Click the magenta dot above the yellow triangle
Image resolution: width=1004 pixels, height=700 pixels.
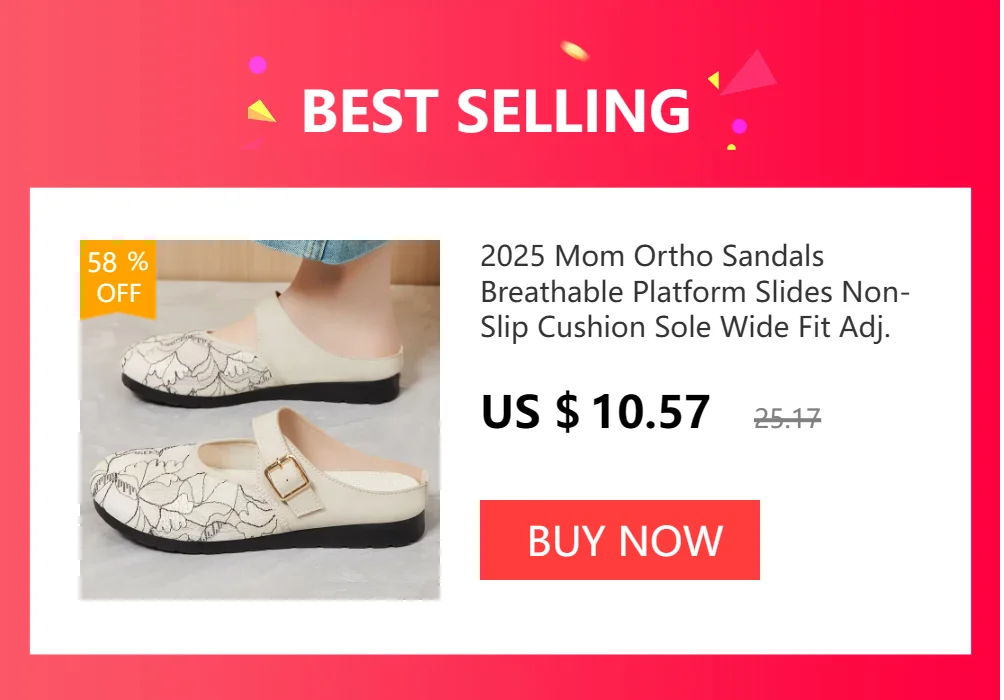click(257, 65)
